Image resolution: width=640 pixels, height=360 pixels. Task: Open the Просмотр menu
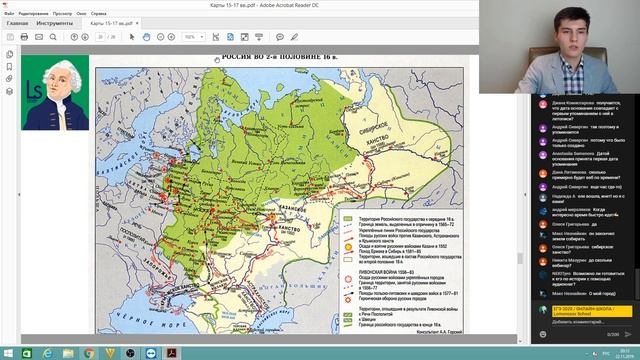(x=62, y=13)
